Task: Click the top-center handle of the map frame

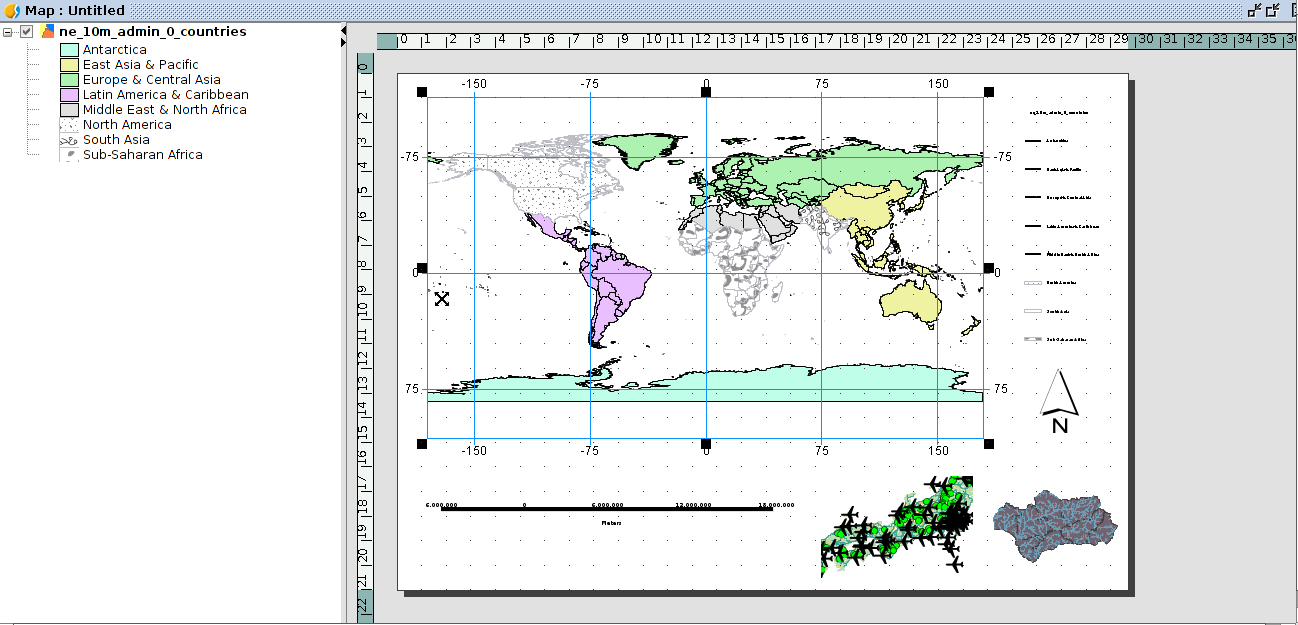Action: pyautogui.click(x=706, y=92)
